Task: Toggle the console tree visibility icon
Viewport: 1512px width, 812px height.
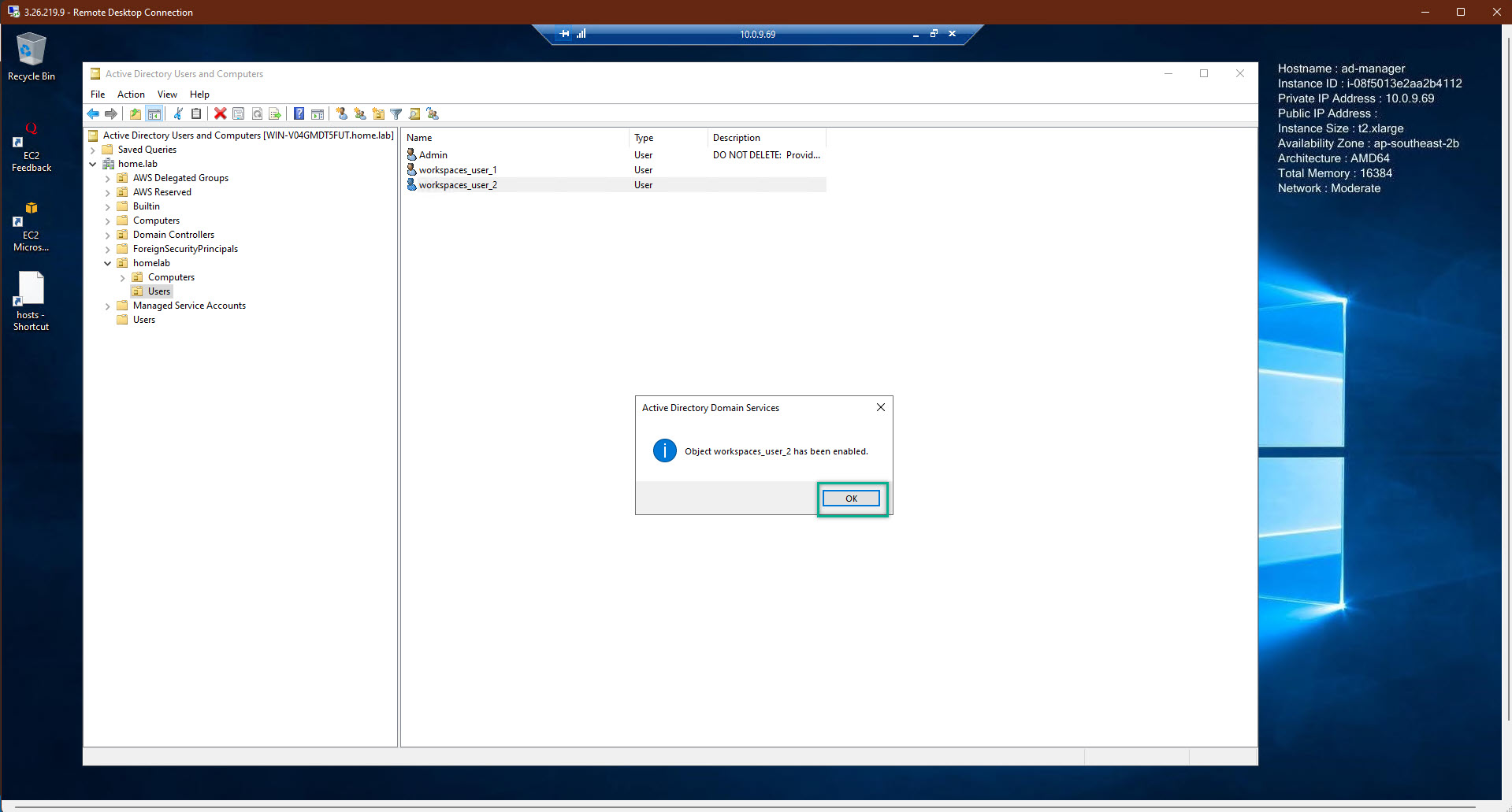Action: click(x=154, y=114)
